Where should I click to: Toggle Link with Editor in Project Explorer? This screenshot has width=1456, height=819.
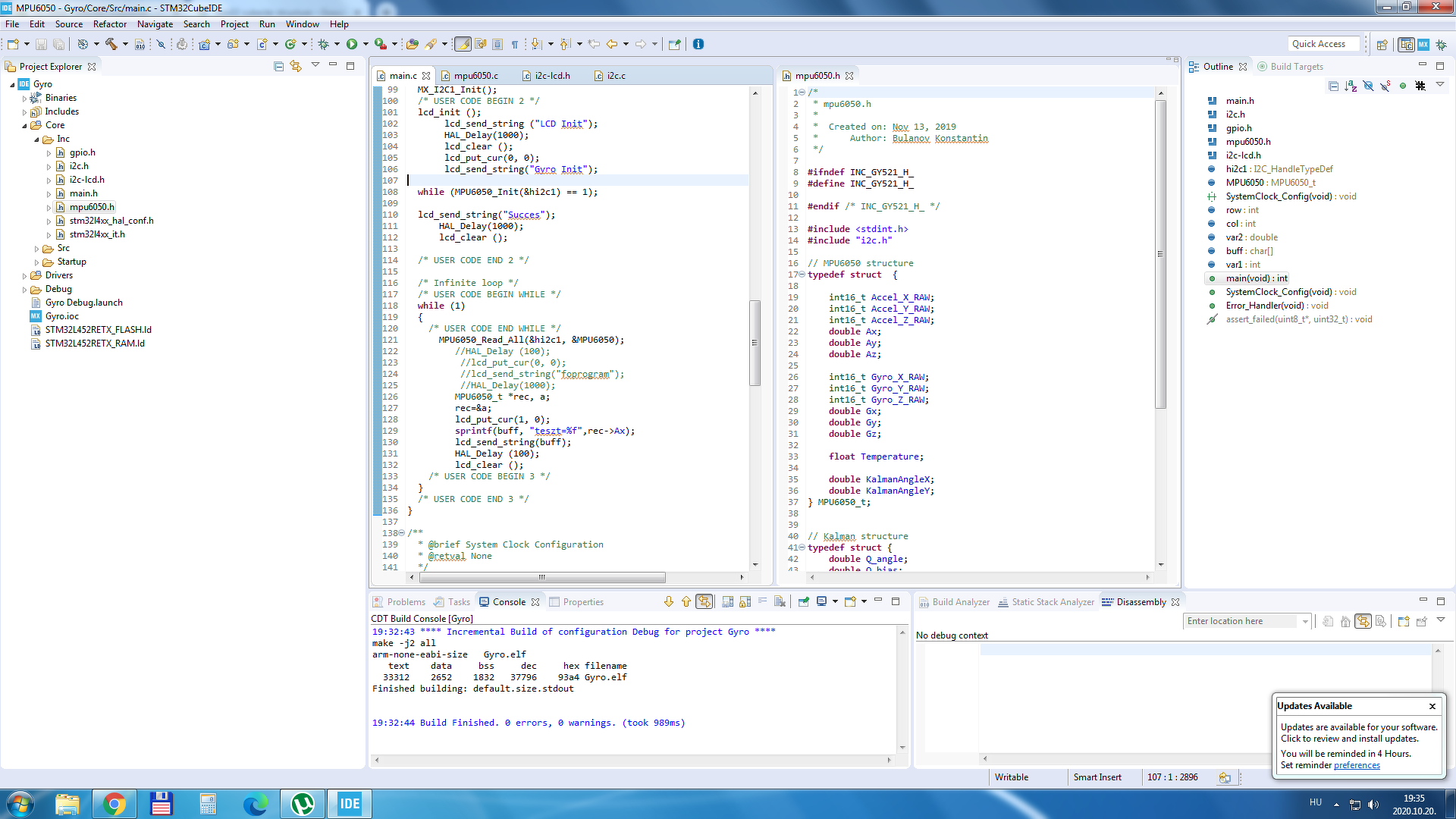point(296,67)
